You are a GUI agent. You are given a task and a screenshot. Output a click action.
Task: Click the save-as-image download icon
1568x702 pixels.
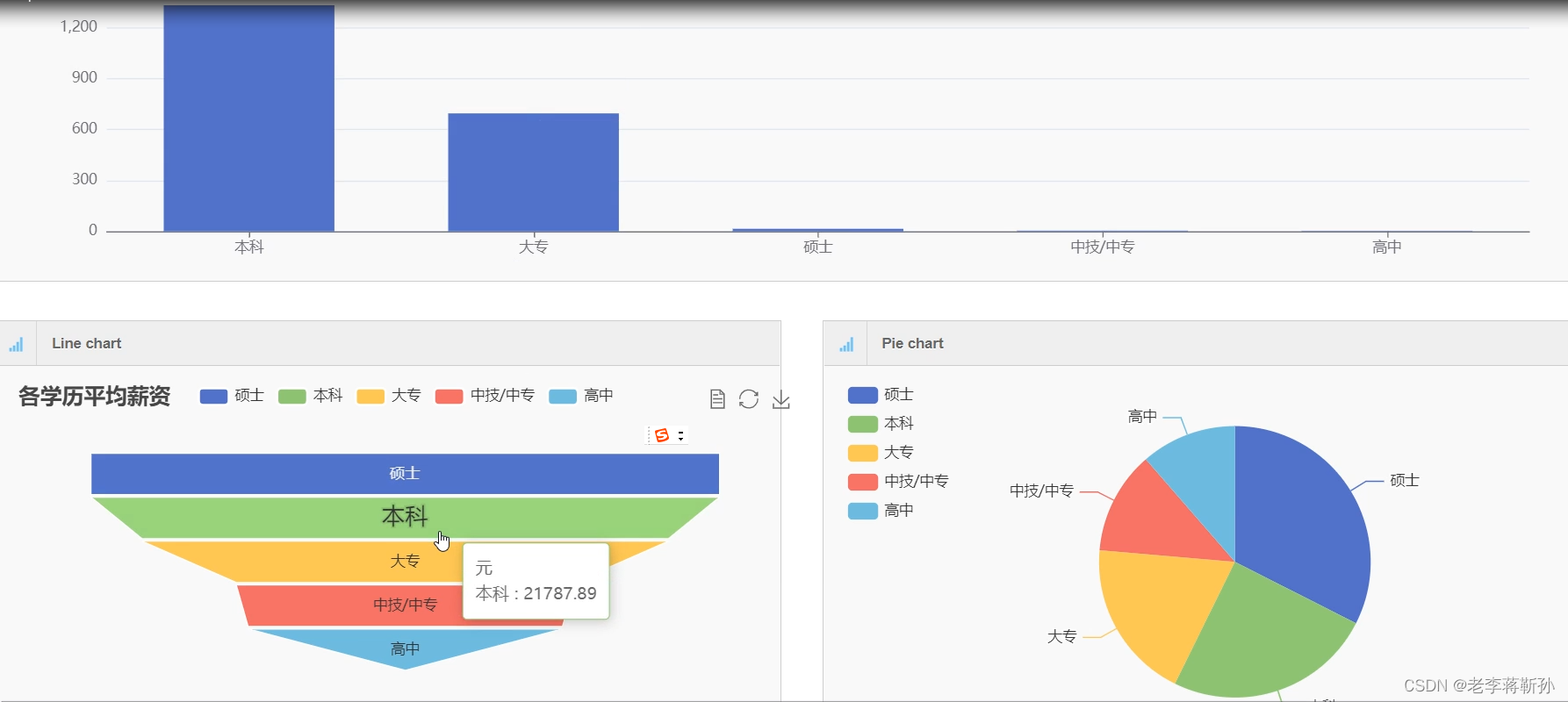pos(781,400)
